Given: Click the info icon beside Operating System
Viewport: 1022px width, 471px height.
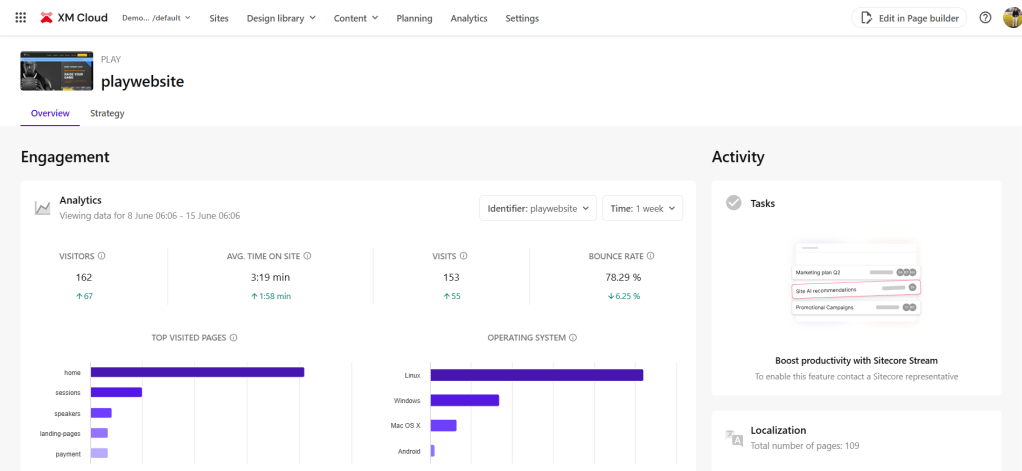Looking at the screenshot, I should coord(573,338).
